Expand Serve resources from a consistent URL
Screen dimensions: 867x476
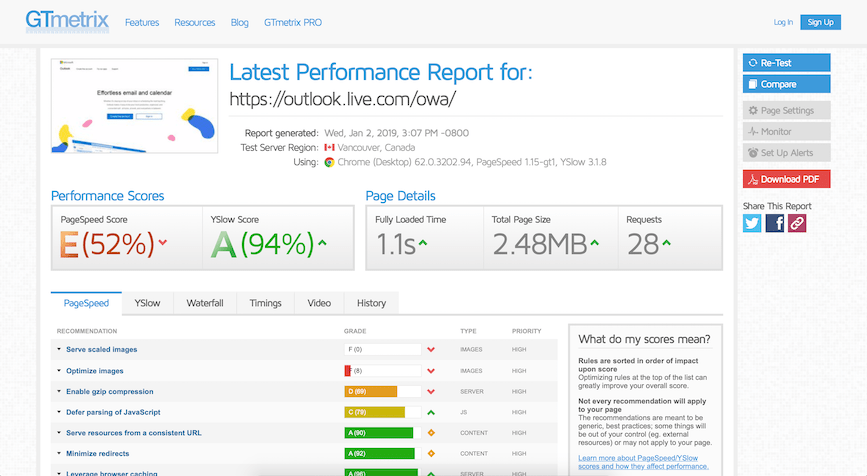(x=133, y=433)
